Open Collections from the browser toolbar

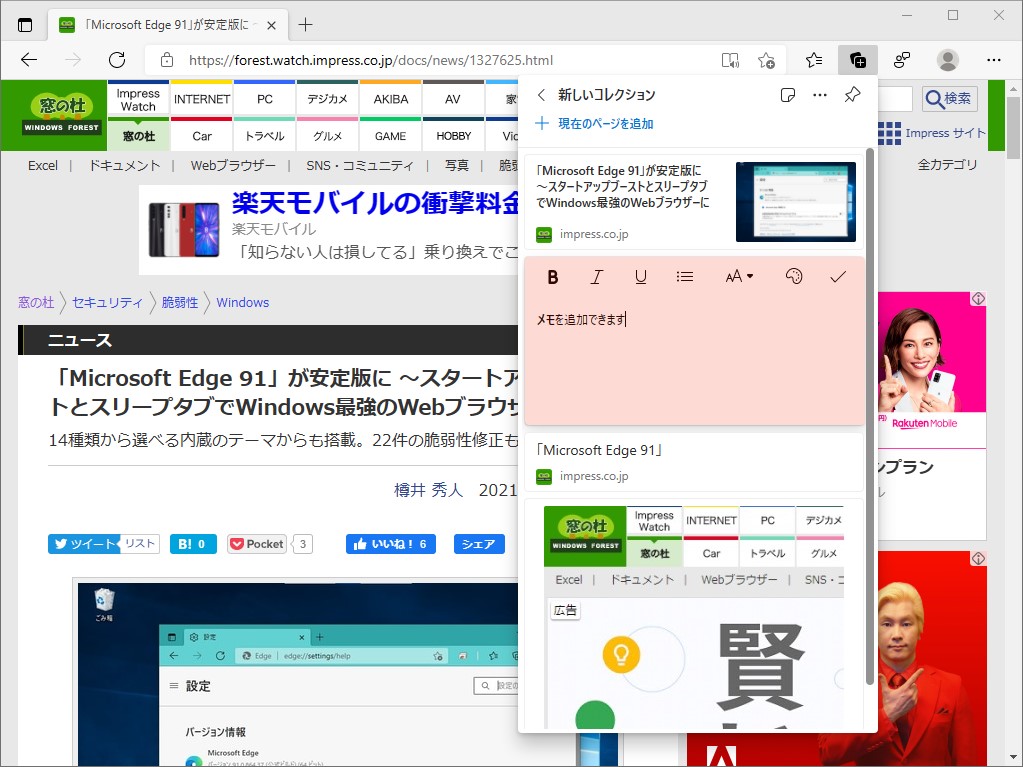coord(858,60)
